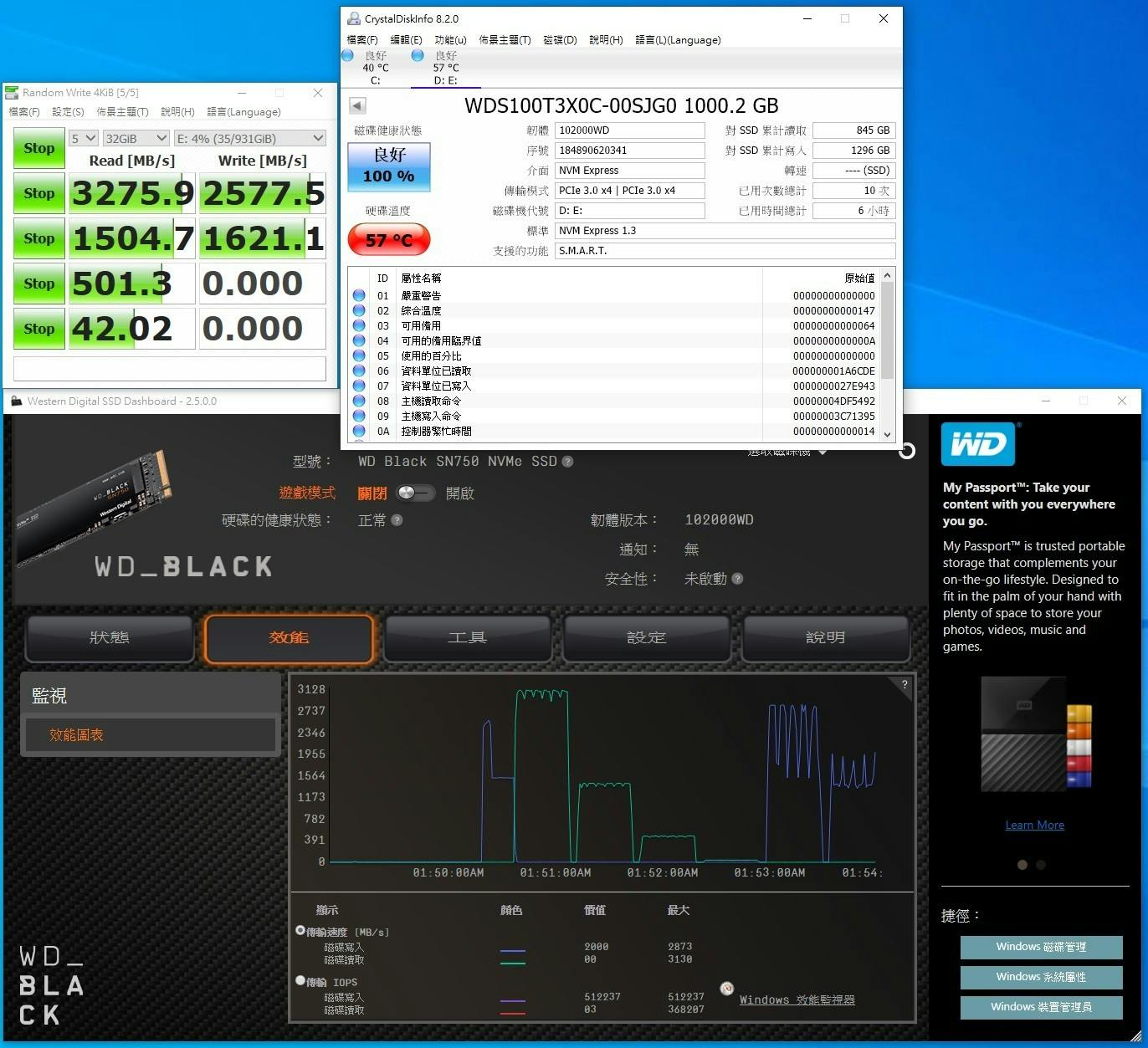
Task: Click the Stop button beside 1504.7 read result
Action: click(x=39, y=238)
